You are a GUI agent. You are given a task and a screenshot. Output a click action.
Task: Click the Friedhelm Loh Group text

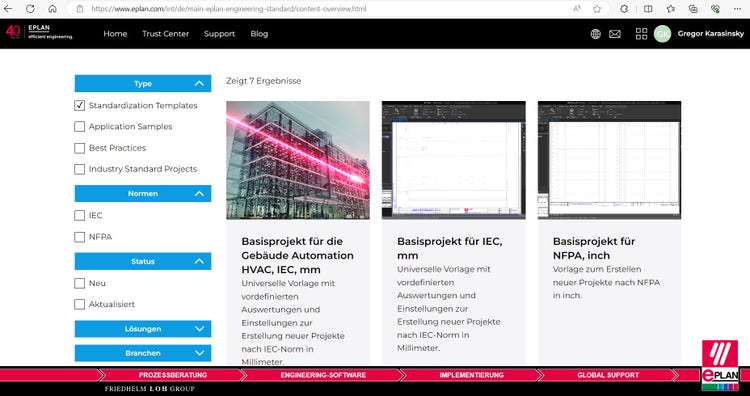[x=150, y=388]
